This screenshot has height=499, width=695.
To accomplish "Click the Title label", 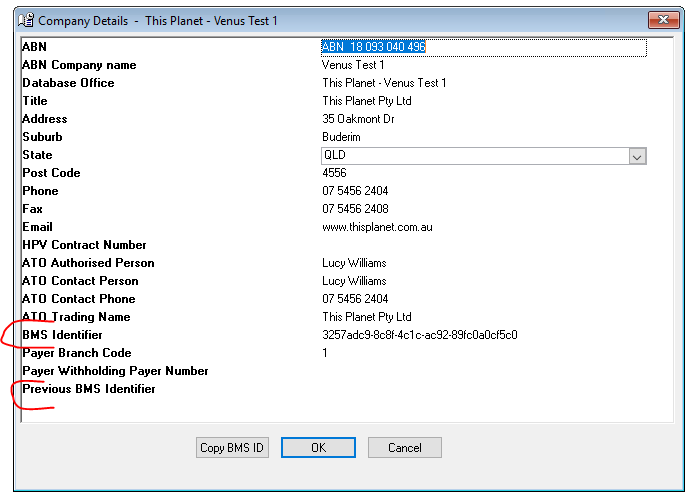I will point(35,101).
